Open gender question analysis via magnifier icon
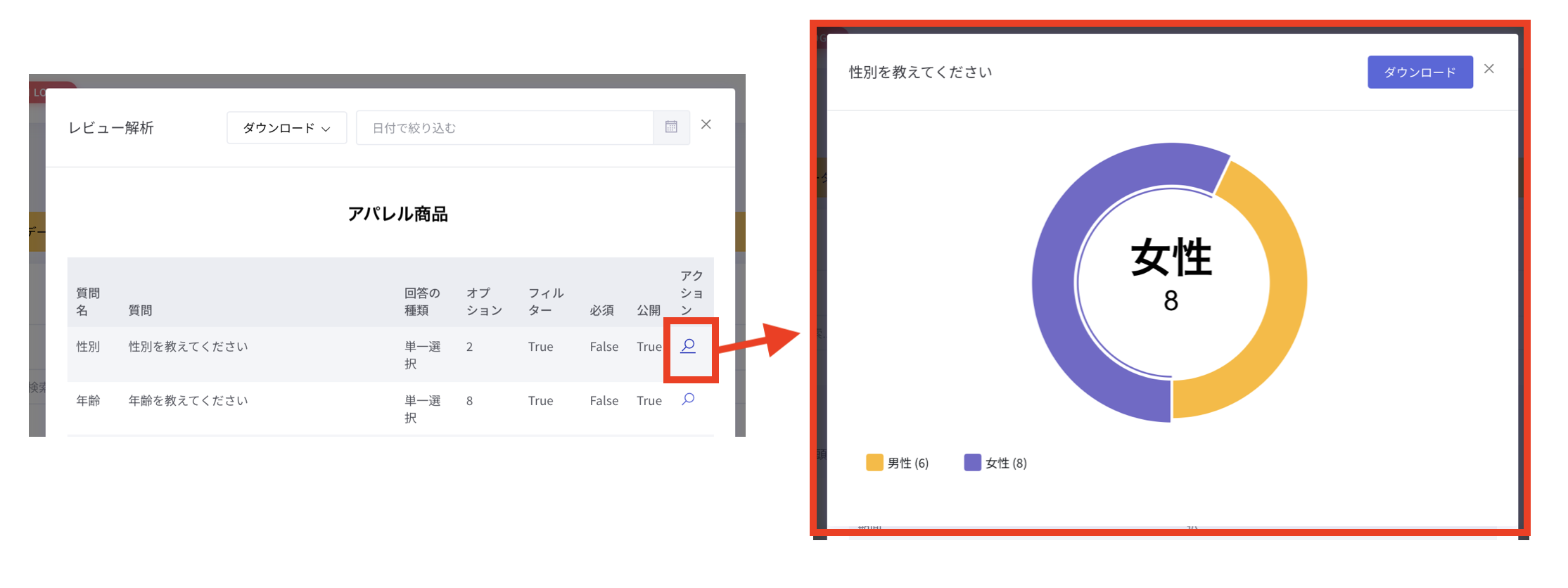This screenshot has width=1568, height=588. point(688,346)
